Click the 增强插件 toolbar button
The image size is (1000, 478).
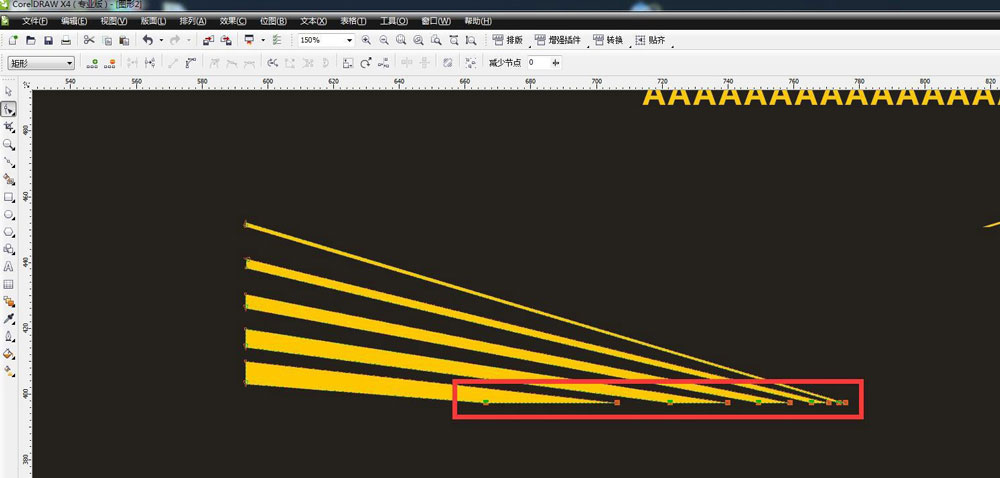point(560,40)
